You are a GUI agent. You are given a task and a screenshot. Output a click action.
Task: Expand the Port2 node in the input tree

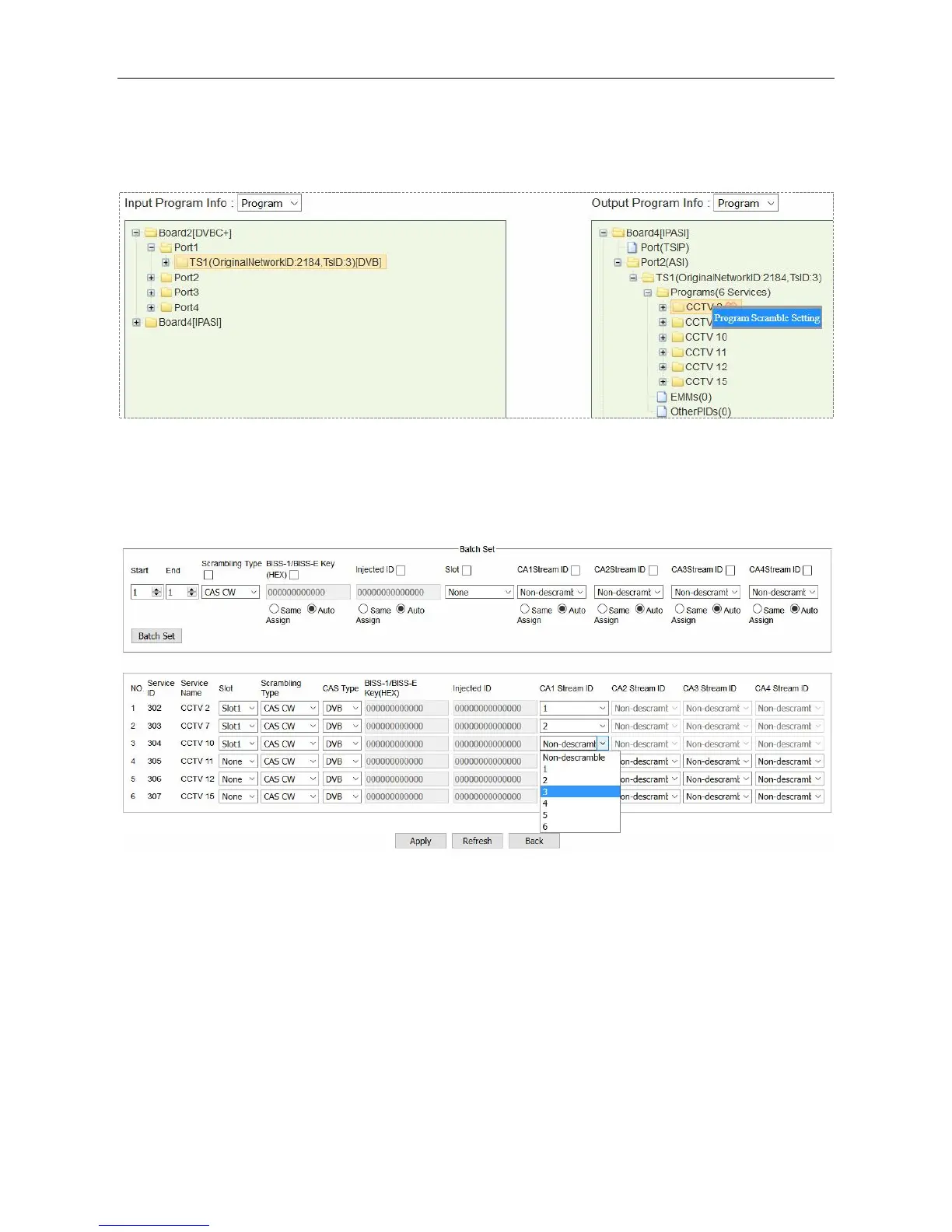[x=151, y=278]
